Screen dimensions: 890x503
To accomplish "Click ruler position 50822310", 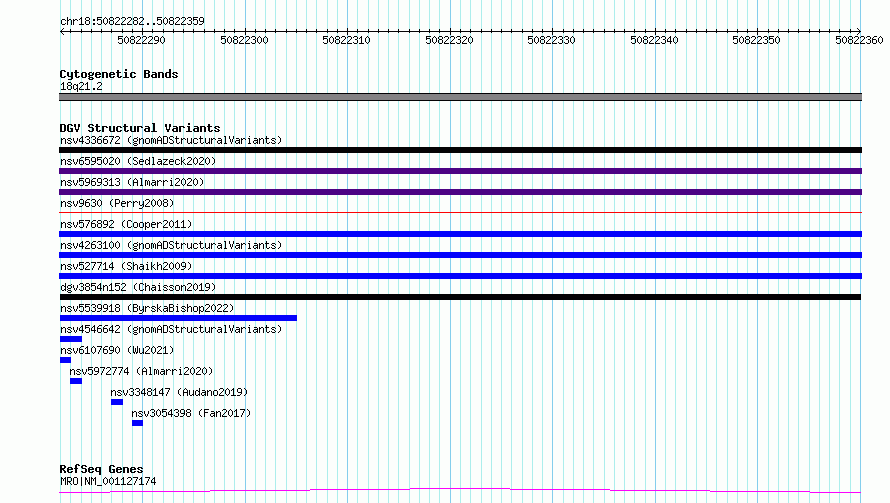I will [x=346, y=40].
